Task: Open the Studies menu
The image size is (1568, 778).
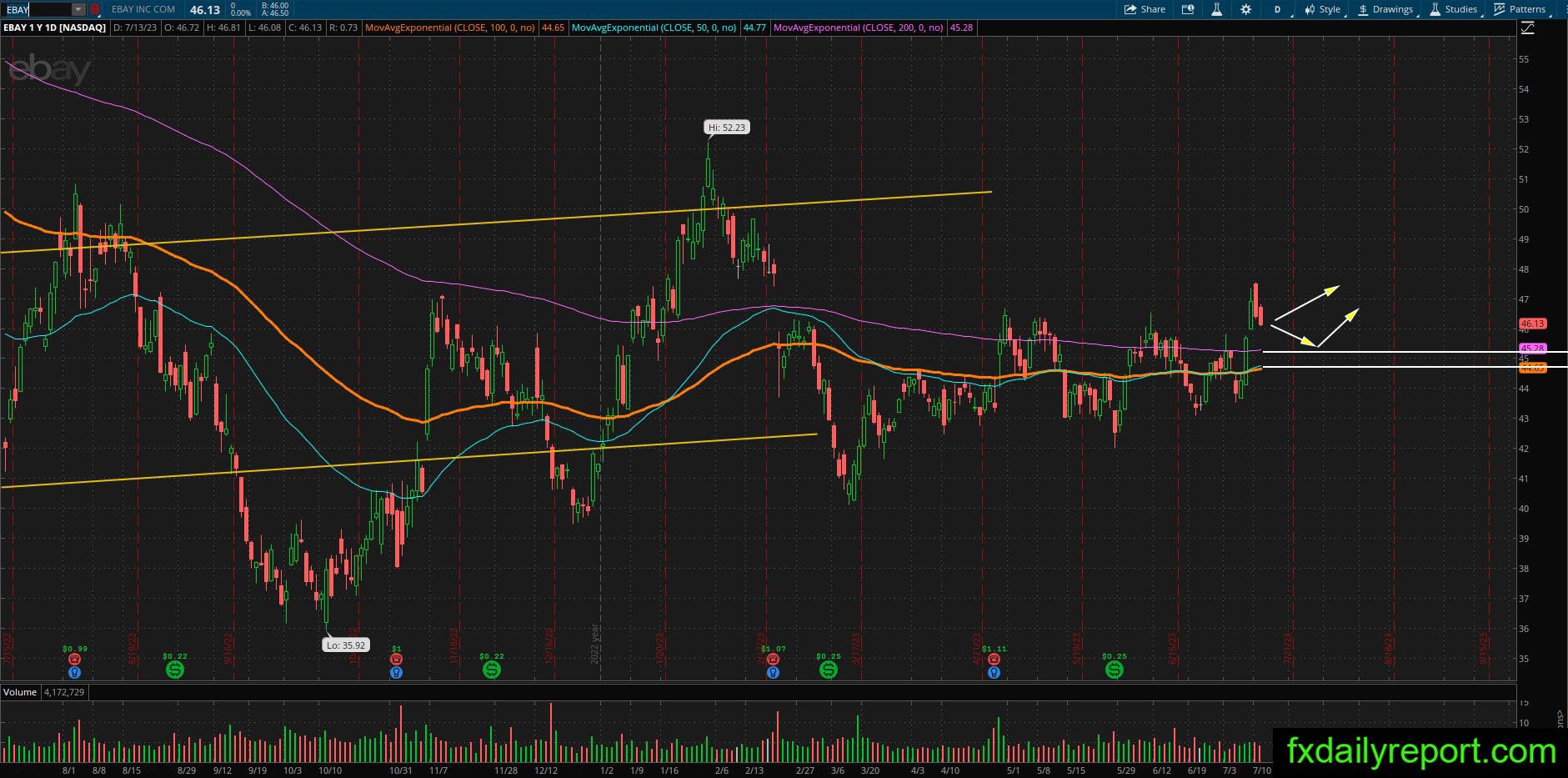Action: (x=1454, y=9)
